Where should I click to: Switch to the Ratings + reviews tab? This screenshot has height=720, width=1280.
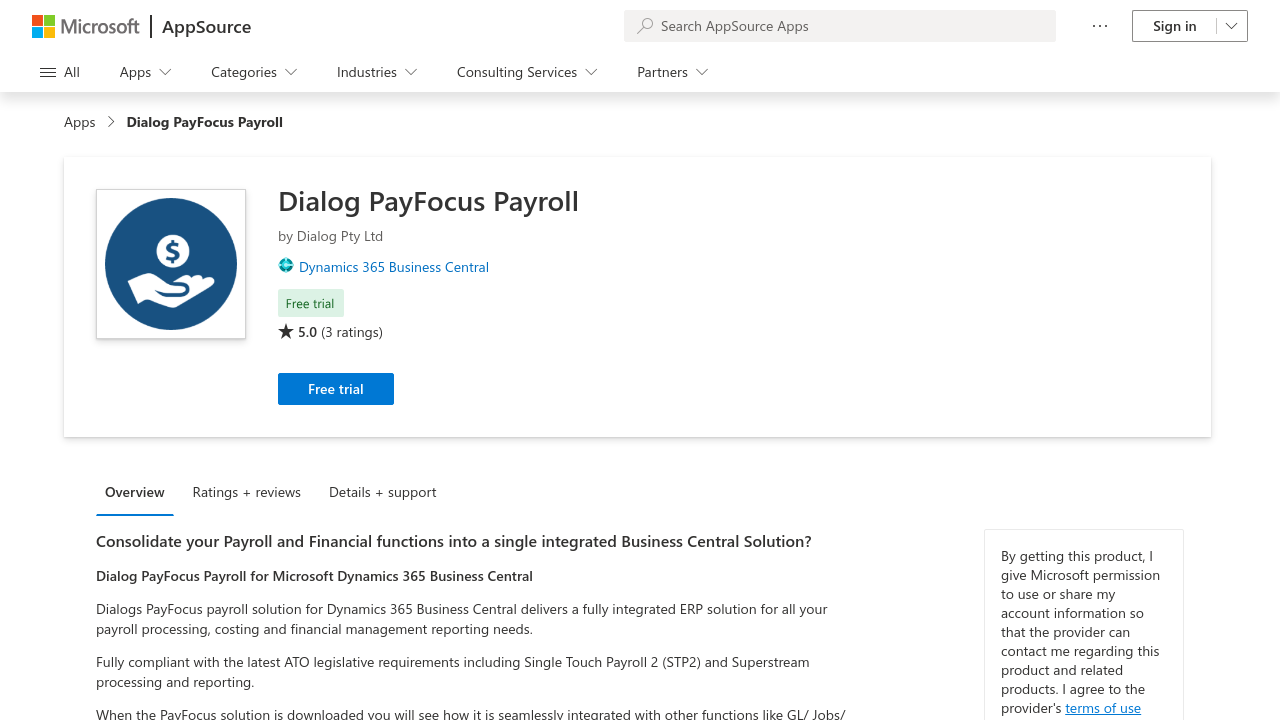(x=247, y=492)
